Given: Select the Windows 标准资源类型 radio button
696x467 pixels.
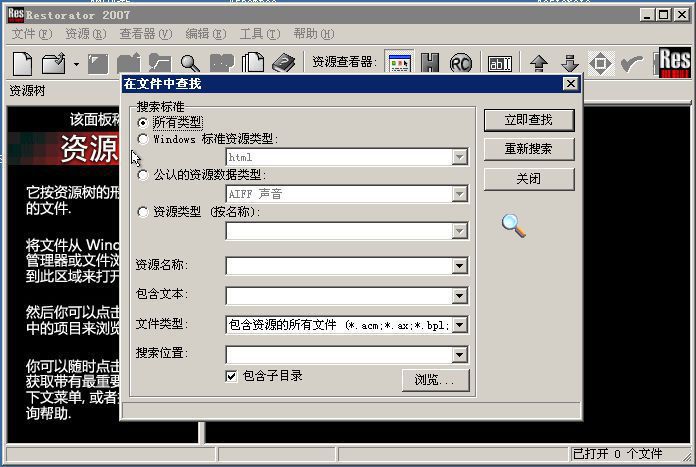Looking at the screenshot, I should tap(143, 139).
